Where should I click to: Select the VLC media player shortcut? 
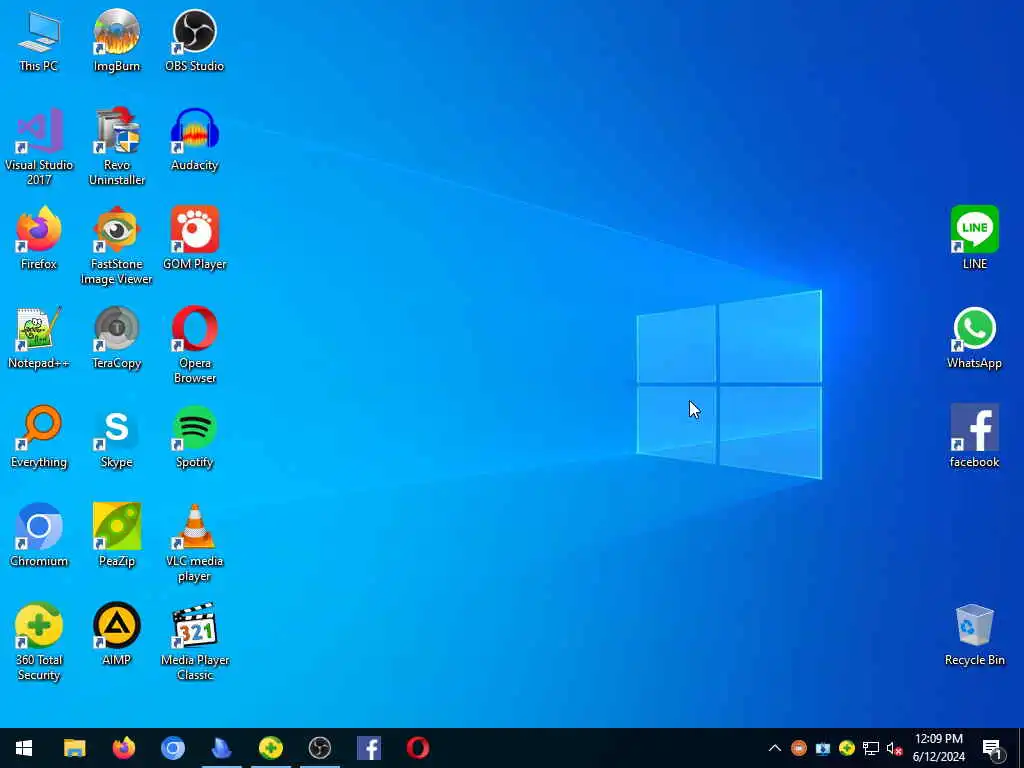[195, 543]
